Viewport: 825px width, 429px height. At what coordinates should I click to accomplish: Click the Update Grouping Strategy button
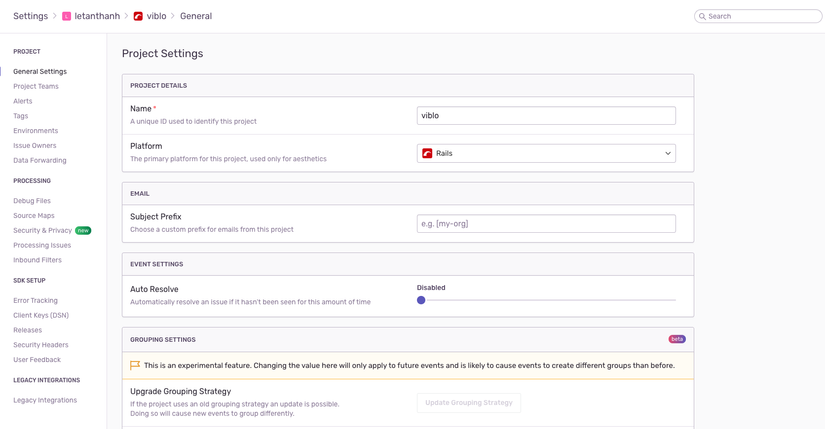click(x=468, y=403)
